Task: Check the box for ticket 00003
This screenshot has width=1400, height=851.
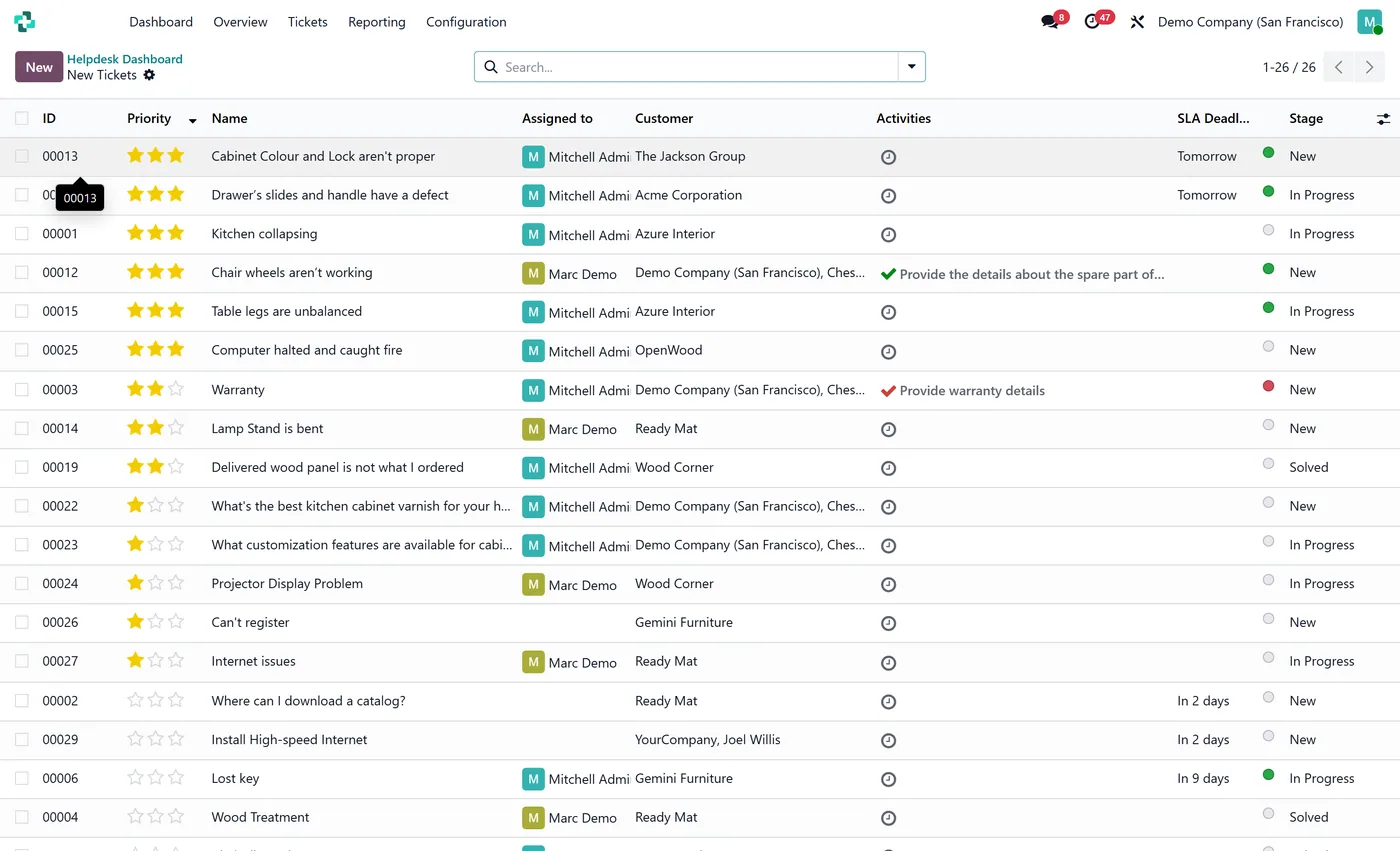Action: pos(22,389)
